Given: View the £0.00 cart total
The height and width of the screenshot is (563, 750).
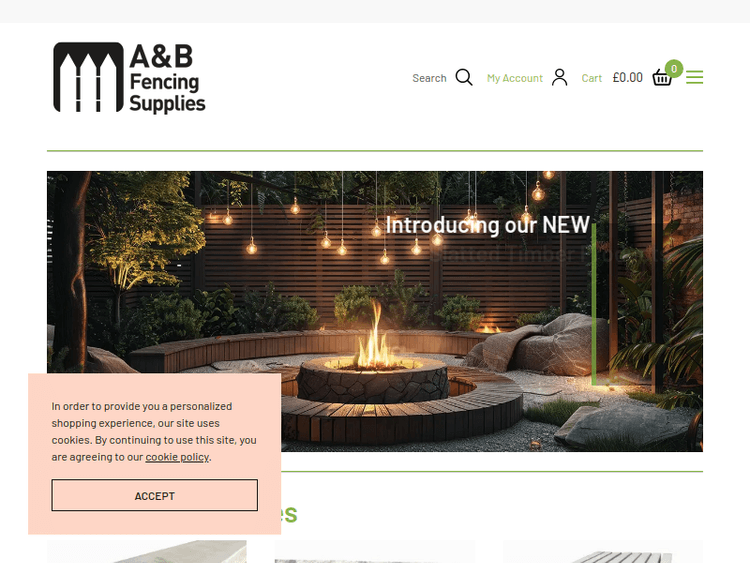Looking at the screenshot, I should (x=628, y=77).
